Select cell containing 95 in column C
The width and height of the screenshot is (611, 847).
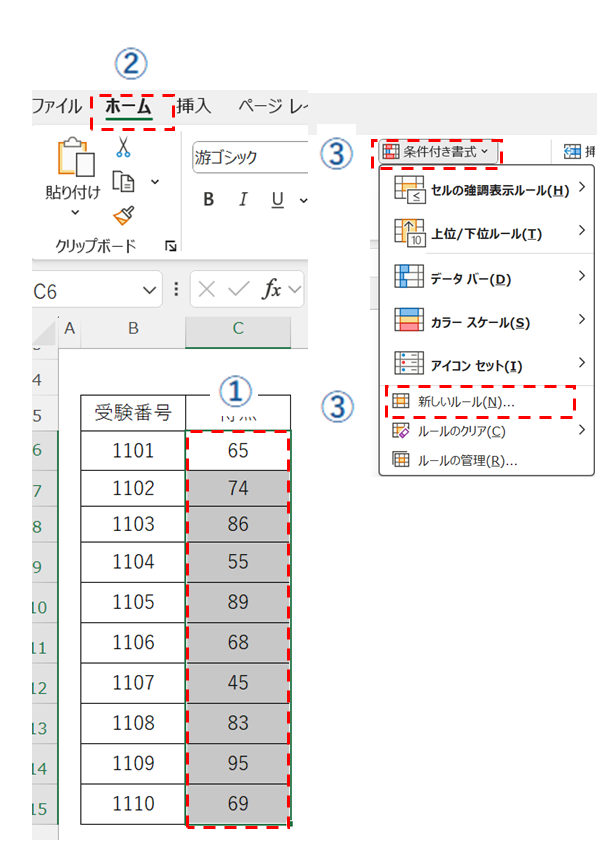(237, 765)
